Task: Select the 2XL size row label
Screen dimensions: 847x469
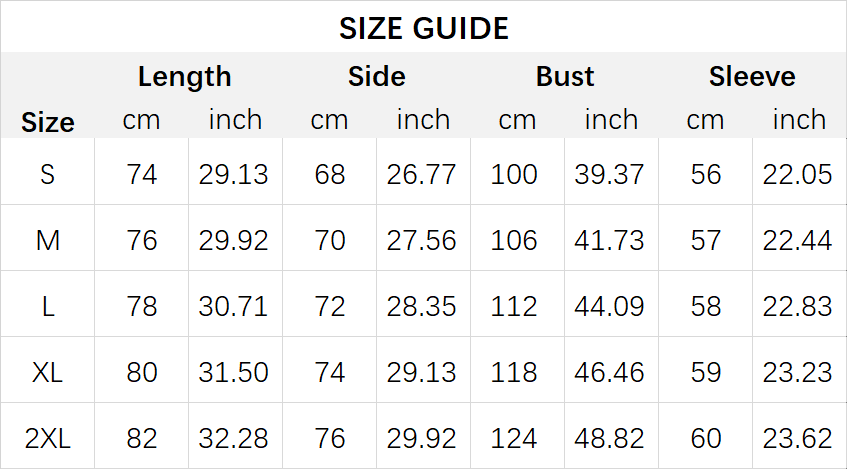Action: [x=48, y=438]
